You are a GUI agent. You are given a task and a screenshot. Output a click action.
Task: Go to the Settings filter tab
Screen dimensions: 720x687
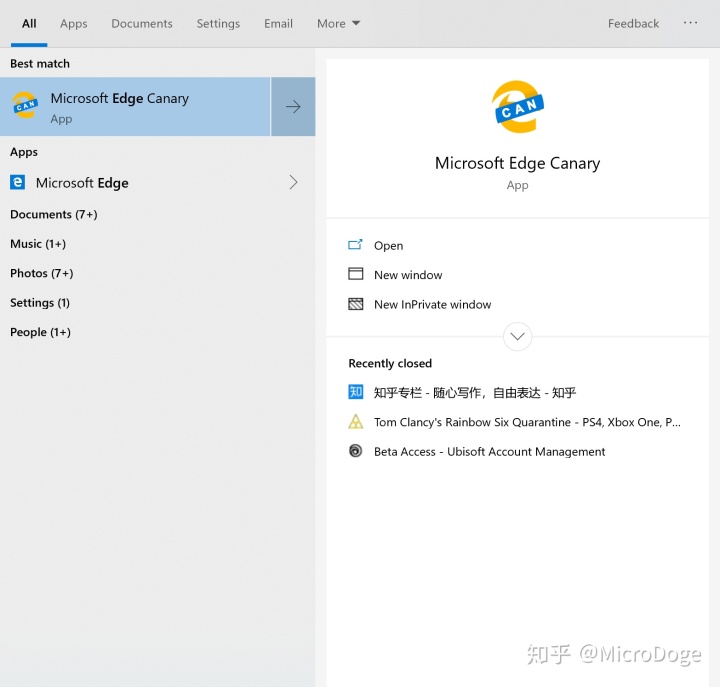pos(218,23)
